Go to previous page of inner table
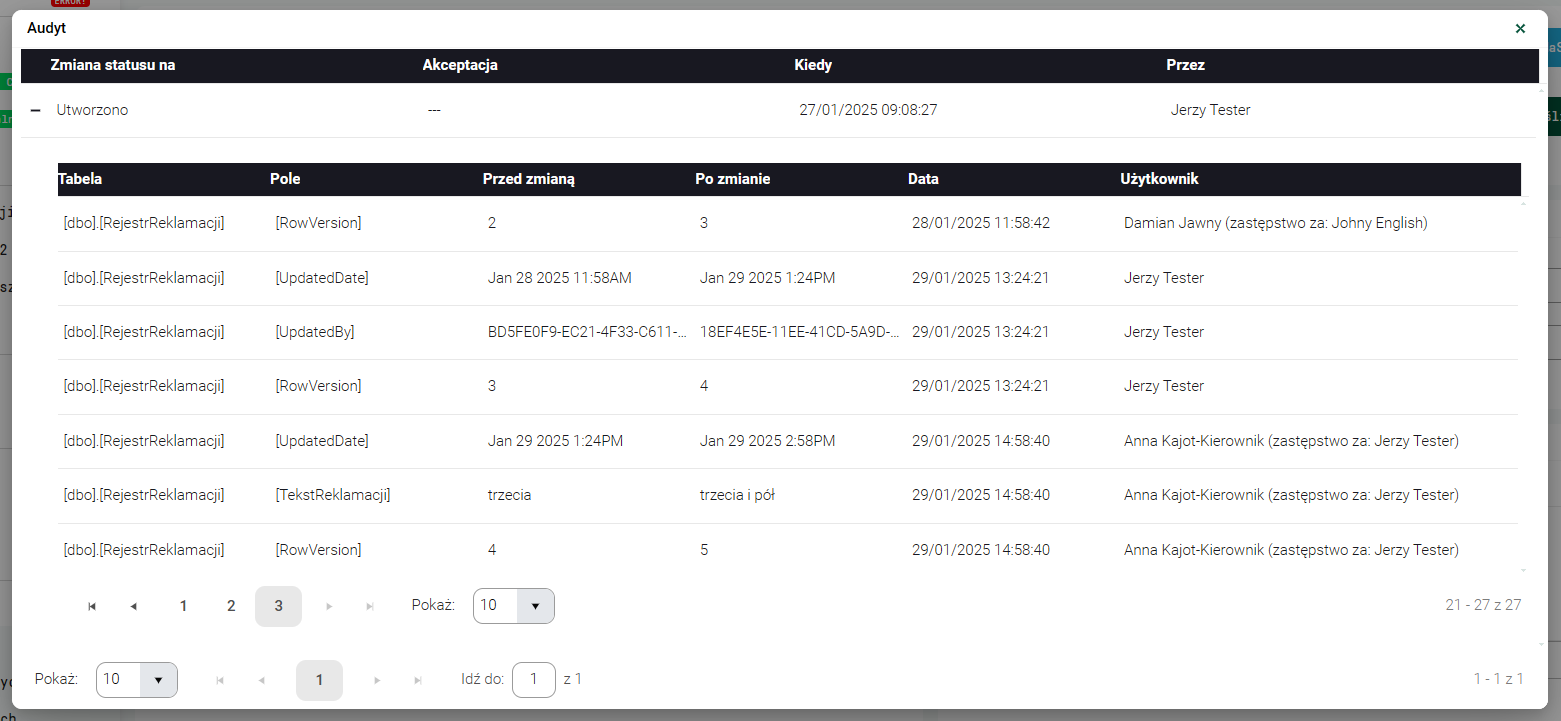The height and width of the screenshot is (721, 1561). [x=134, y=606]
